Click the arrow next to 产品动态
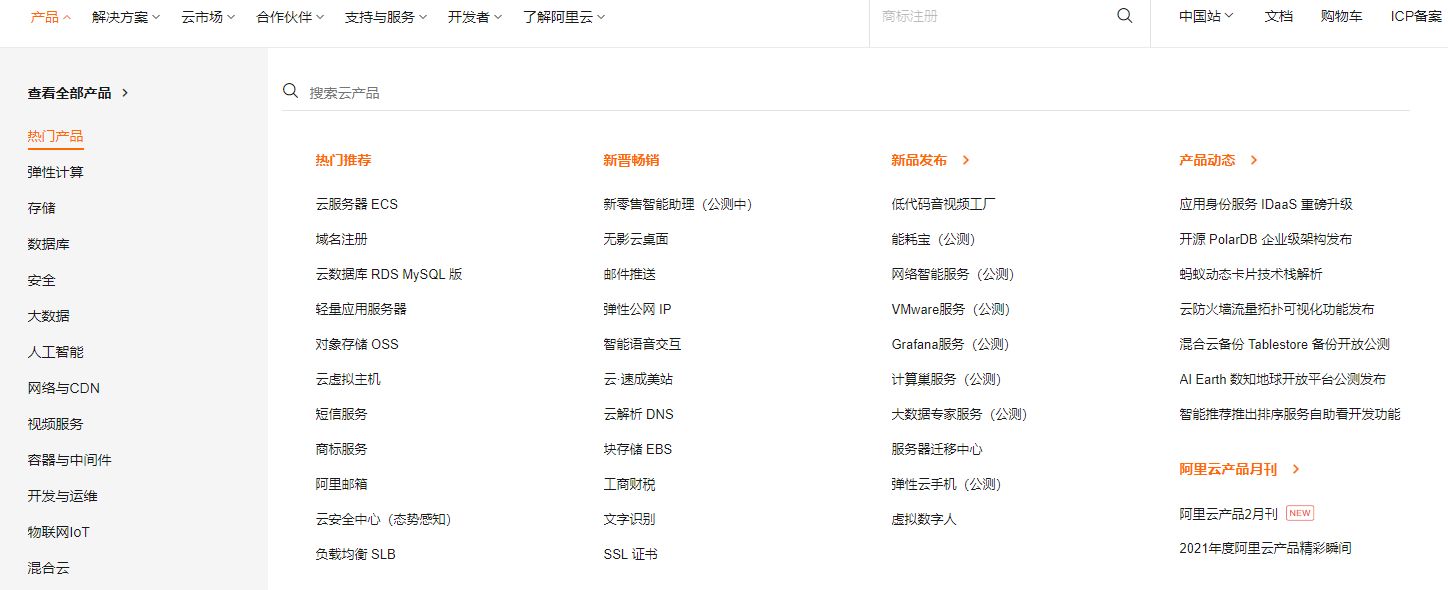The image size is (1448, 590). (x=1254, y=160)
